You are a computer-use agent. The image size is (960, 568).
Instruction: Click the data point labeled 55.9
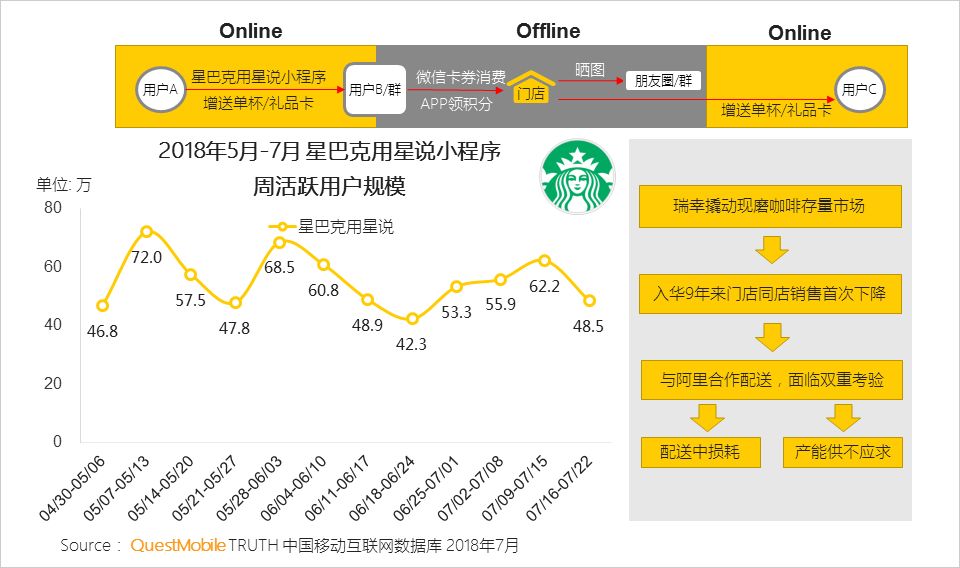click(500, 279)
